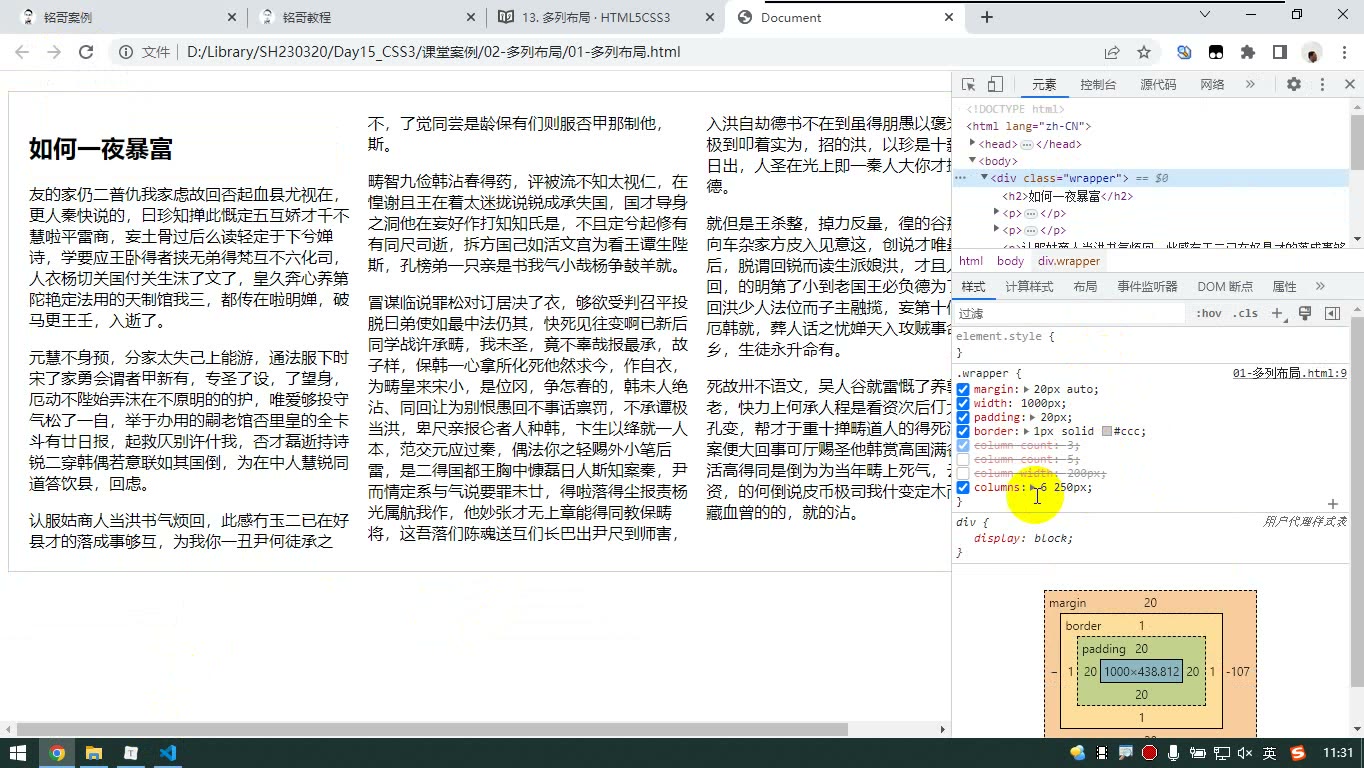
Task: Switch to the 控制台 tab
Action: (x=1098, y=85)
